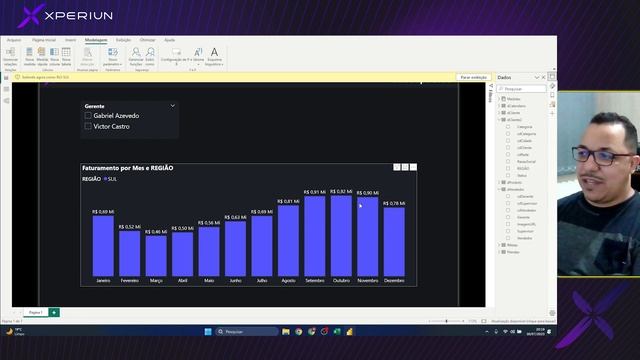This screenshot has width=640, height=360.
Task: Click SUL legend color marker
Action: click(x=105, y=179)
